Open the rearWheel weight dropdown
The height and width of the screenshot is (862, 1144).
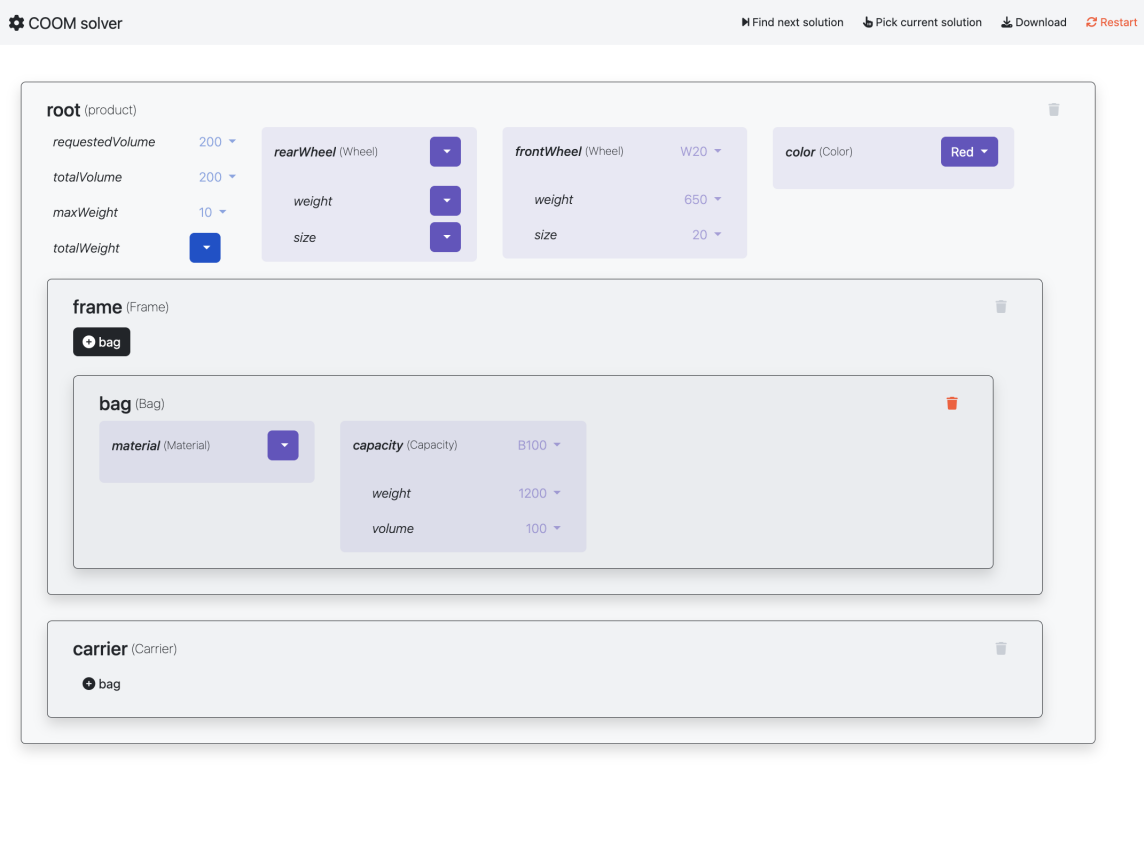click(x=445, y=201)
